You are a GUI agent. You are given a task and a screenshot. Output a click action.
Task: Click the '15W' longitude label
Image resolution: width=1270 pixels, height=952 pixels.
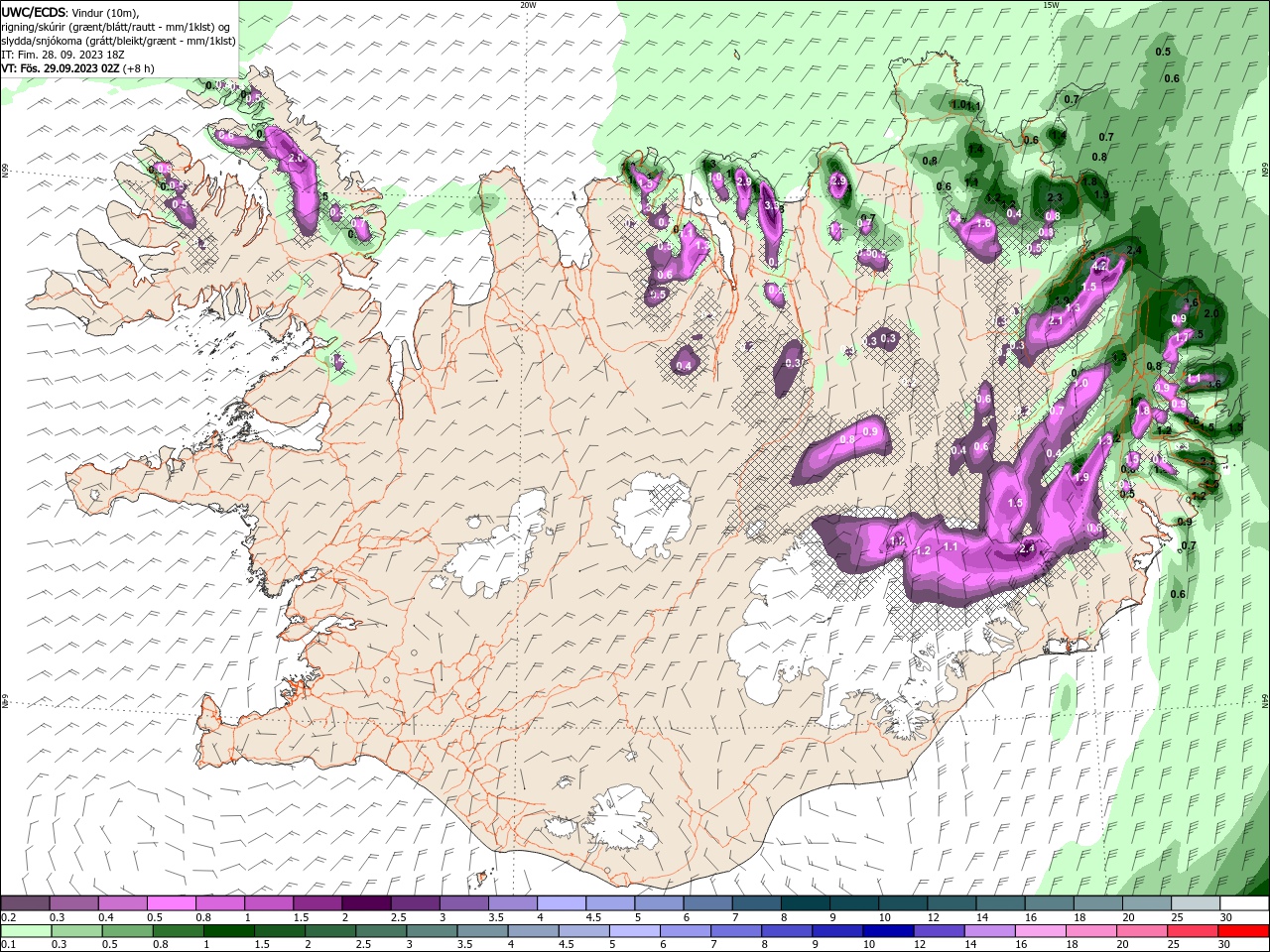click(1051, 5)
